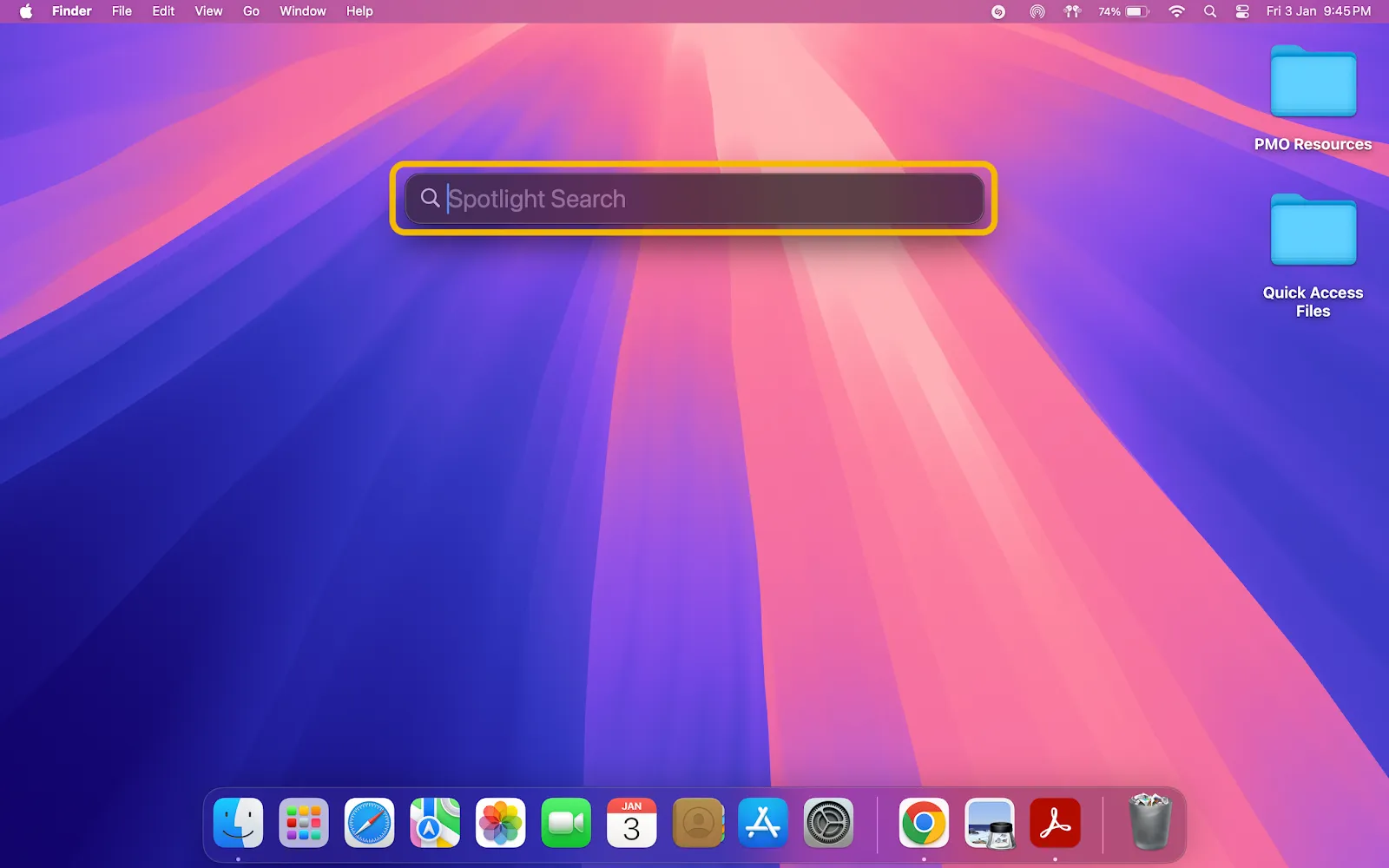
Task: Click the AirDrop icon in menu bar
Action: (1037, 11)
